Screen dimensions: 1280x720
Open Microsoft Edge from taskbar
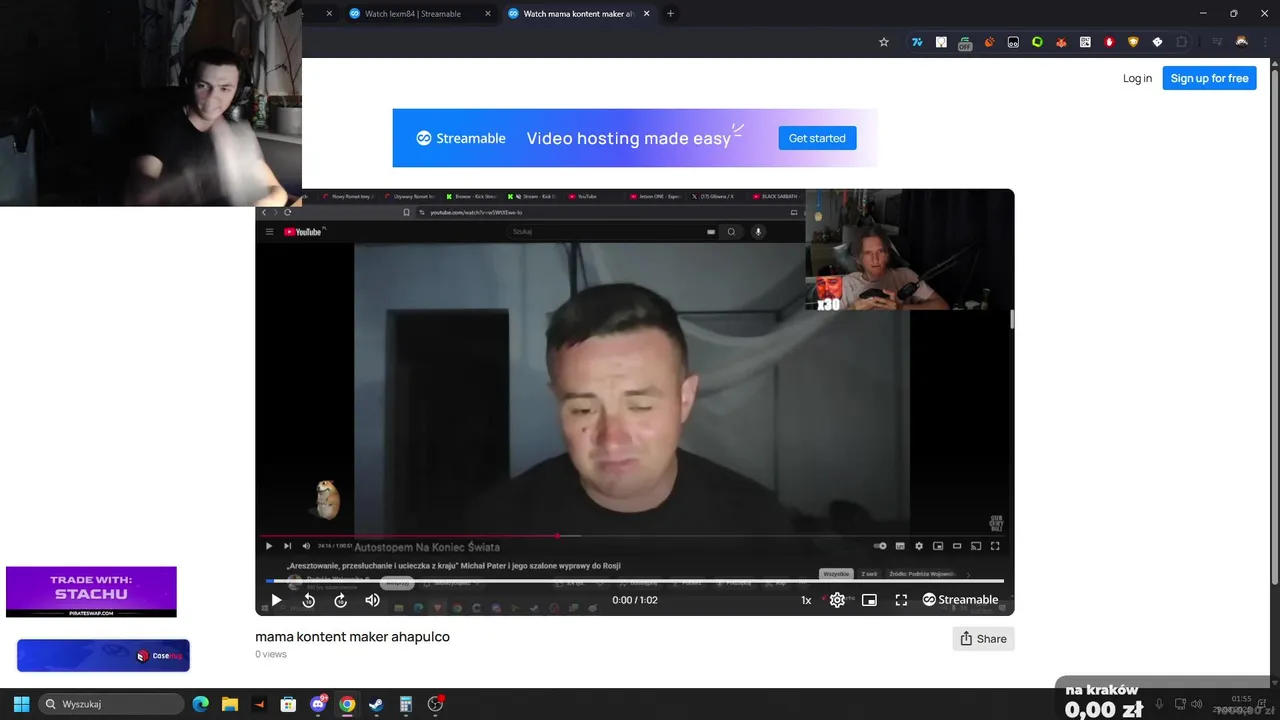tap(200, 704)
